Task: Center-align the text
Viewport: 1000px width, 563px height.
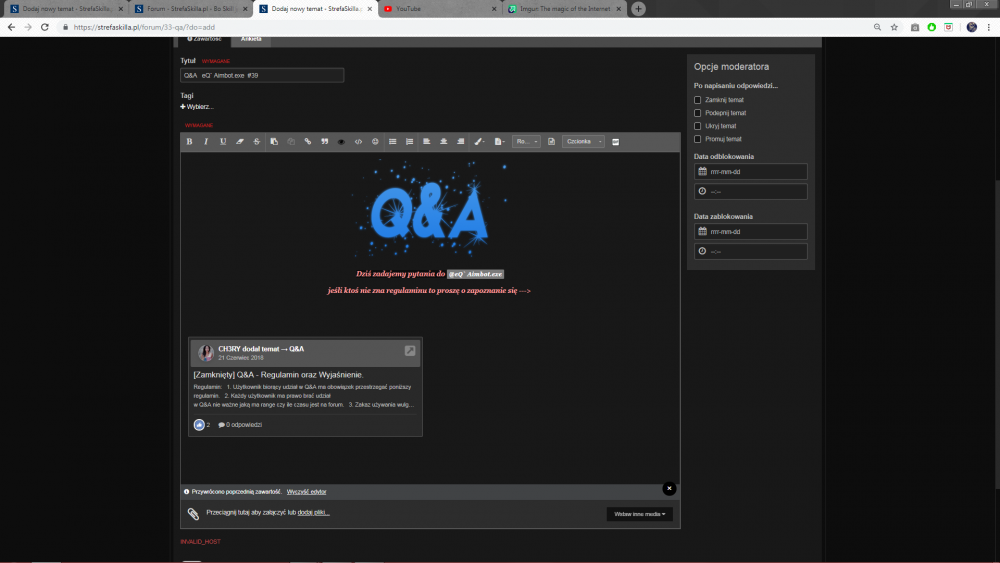Action: (443, 142)
